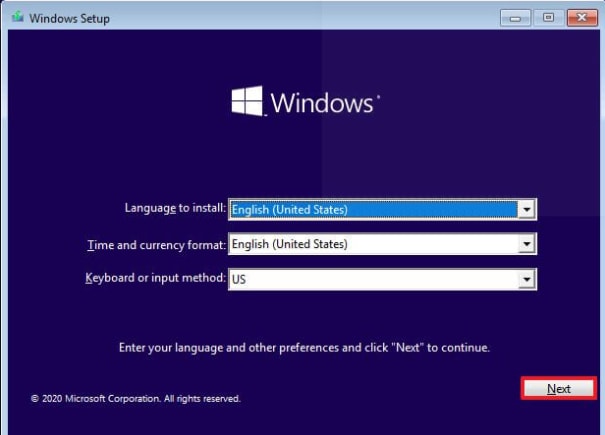Click the Windows Setup title bar icon

[18, 17]
